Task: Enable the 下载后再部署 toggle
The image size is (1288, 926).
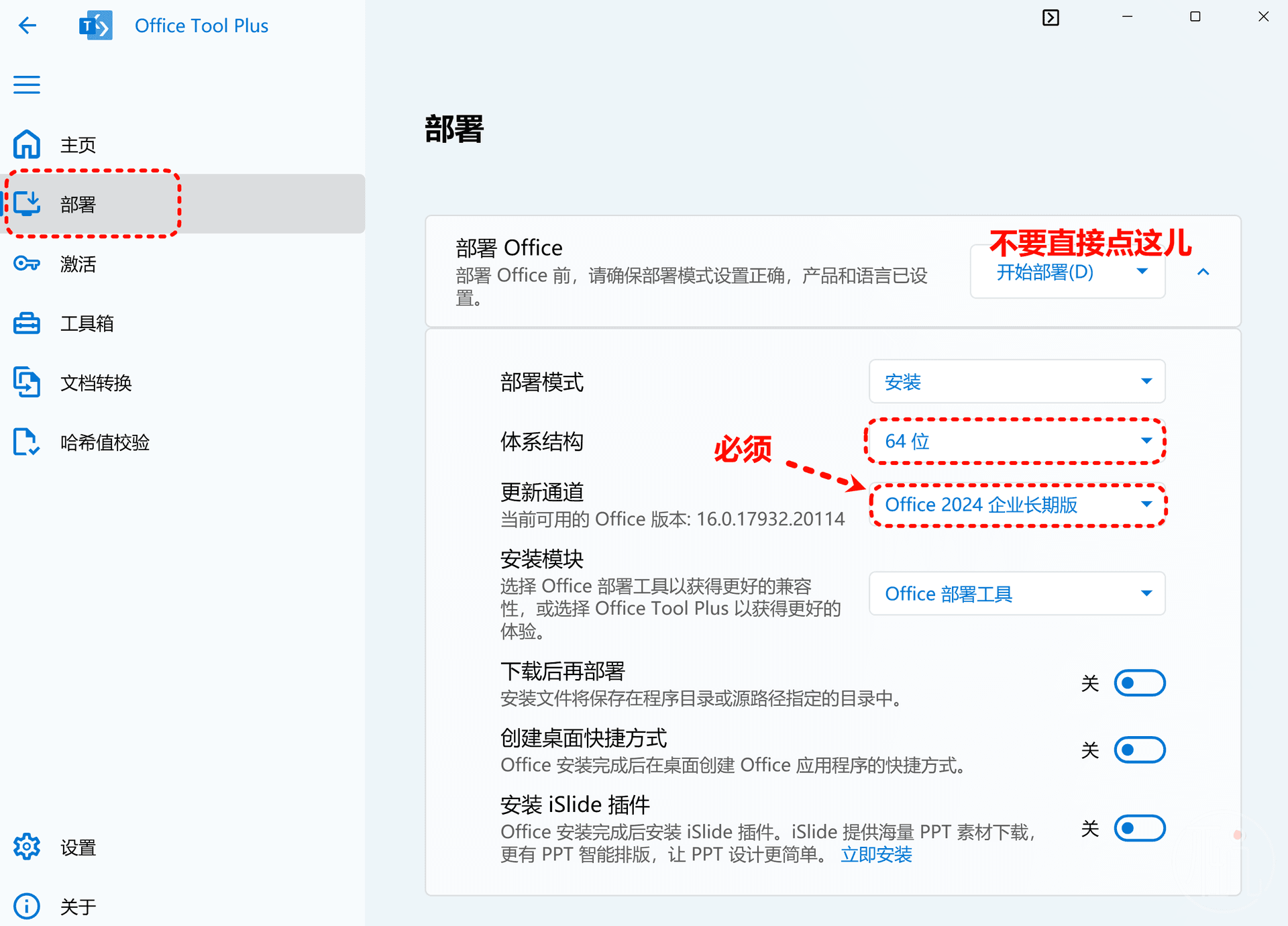Action: pyautogui.click(x=1139, y=683)
